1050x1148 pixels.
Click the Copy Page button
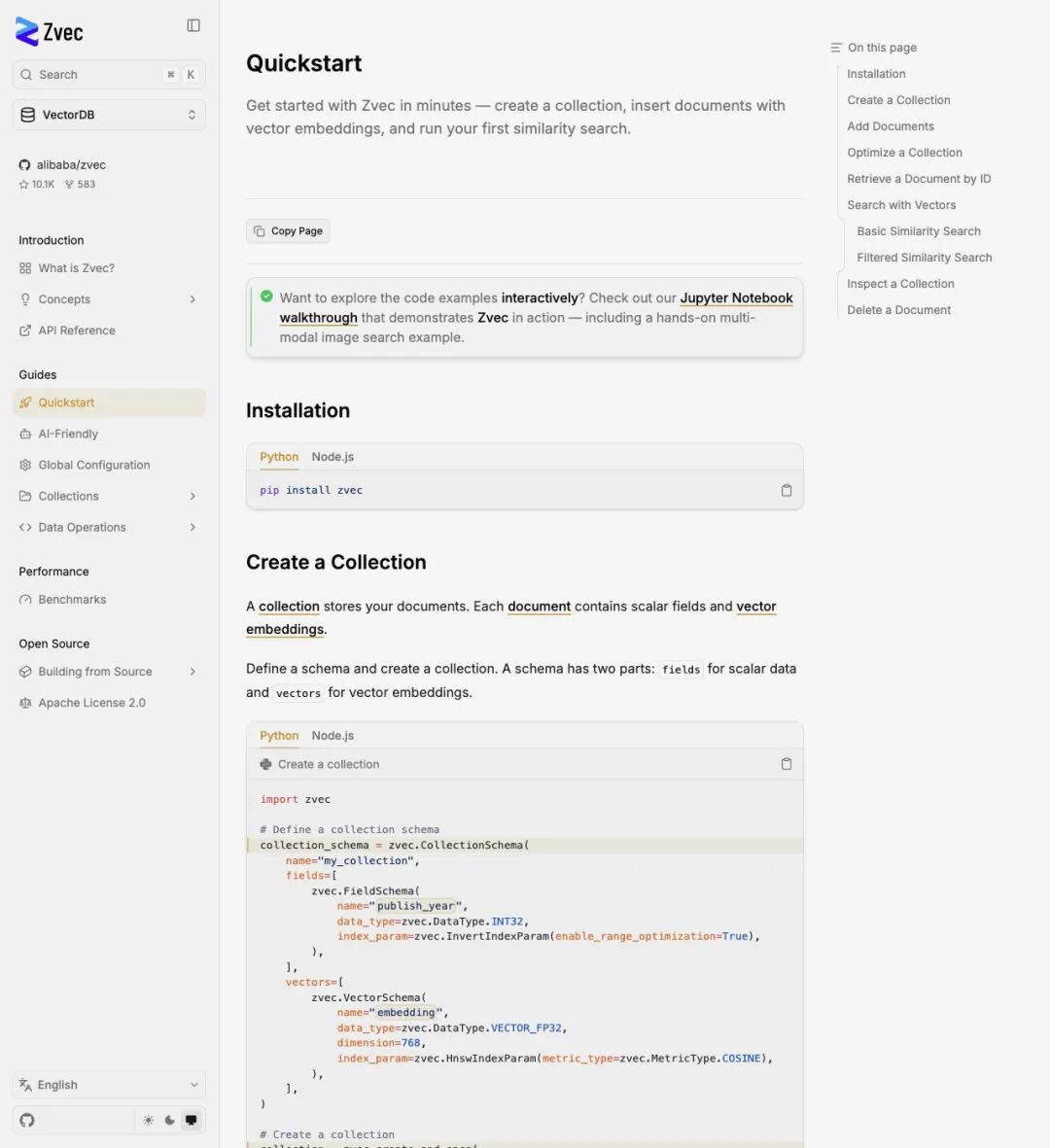(x=288, y=231)
